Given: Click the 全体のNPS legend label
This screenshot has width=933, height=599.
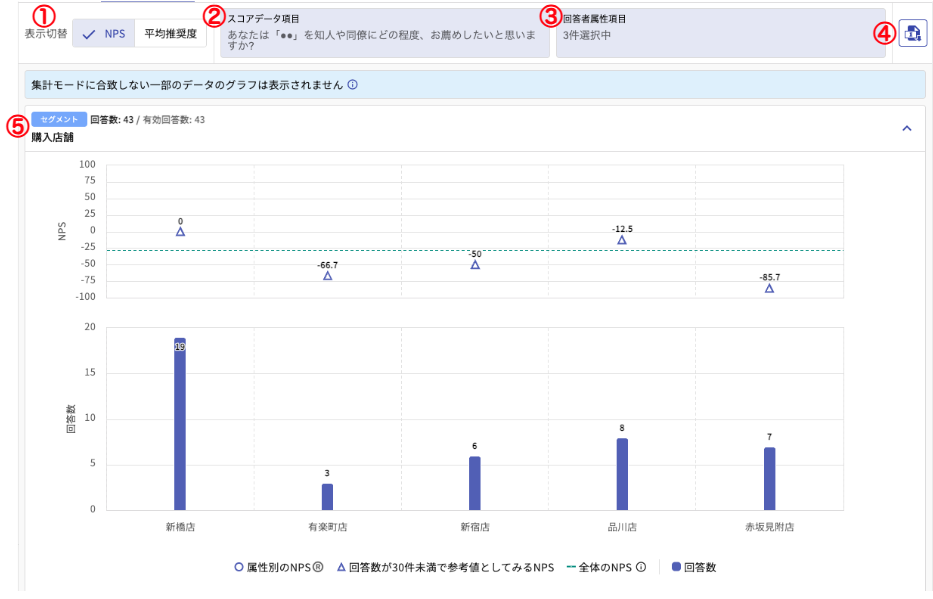Looking at the screenshot, I should pyautogui.click(x=605, y=566).
